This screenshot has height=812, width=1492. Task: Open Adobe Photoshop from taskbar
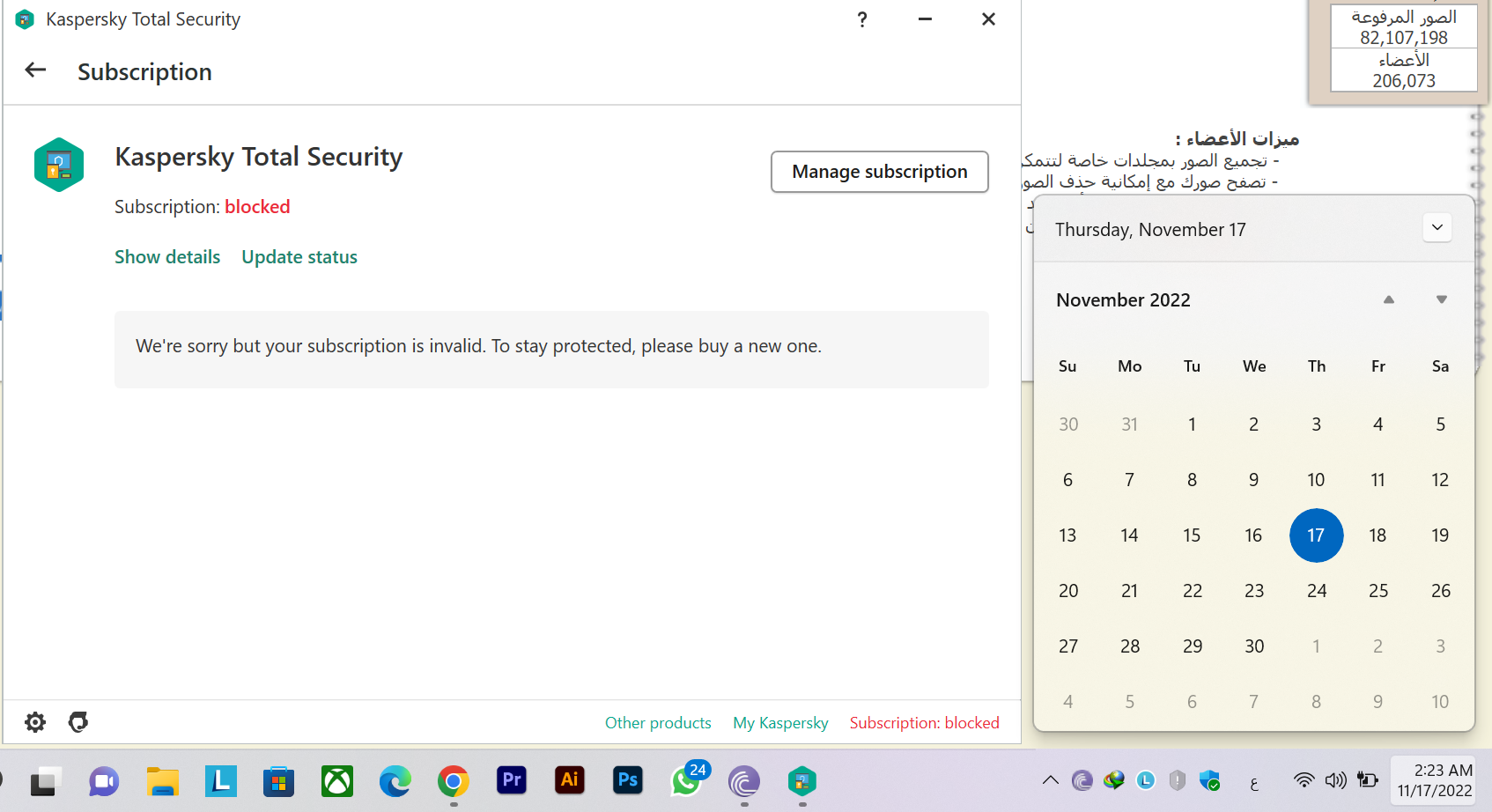(628, 780)
